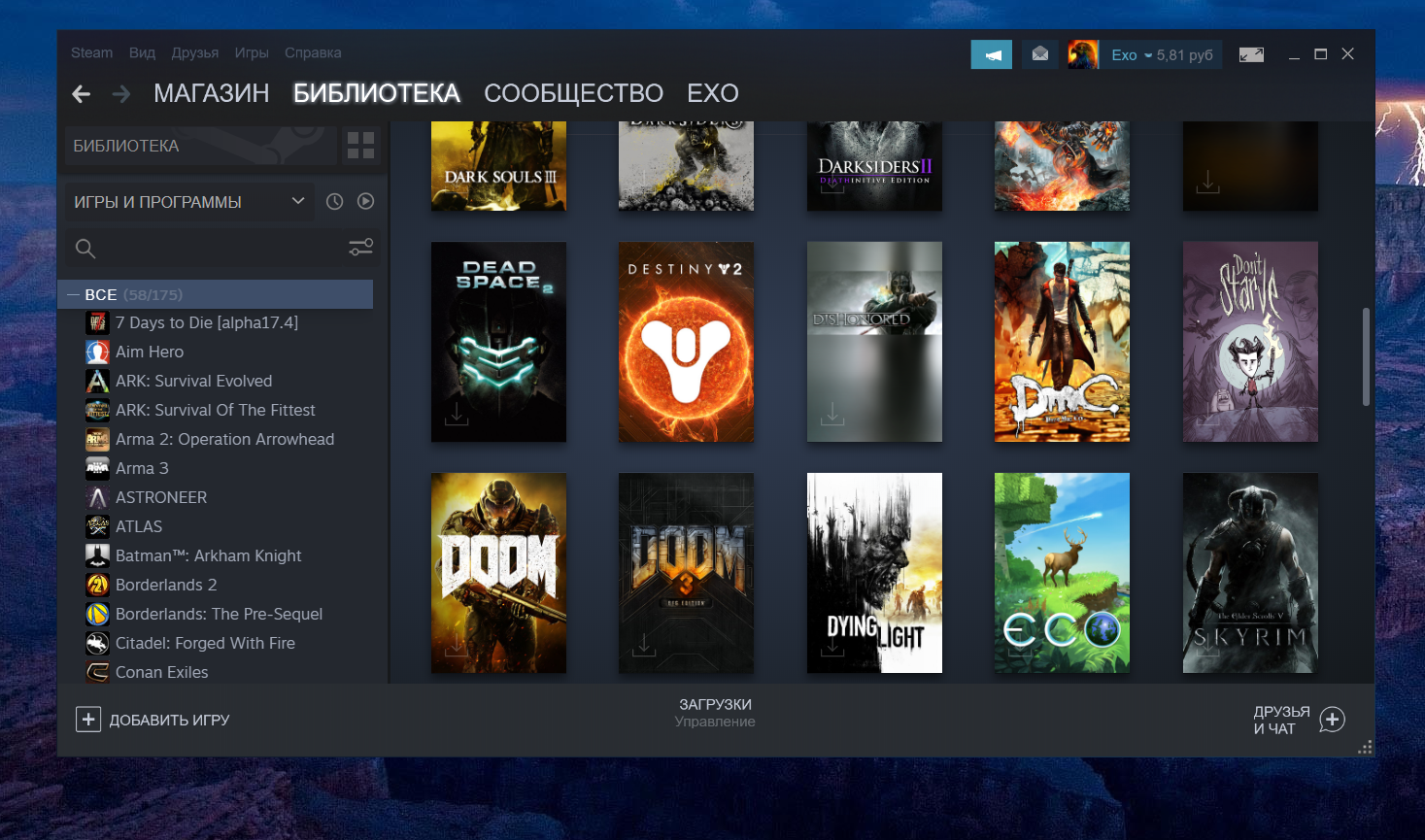Viewport: 1425px width, 840px height.
Task: Click the Arma 3 game icon
Action: (97, 468)
